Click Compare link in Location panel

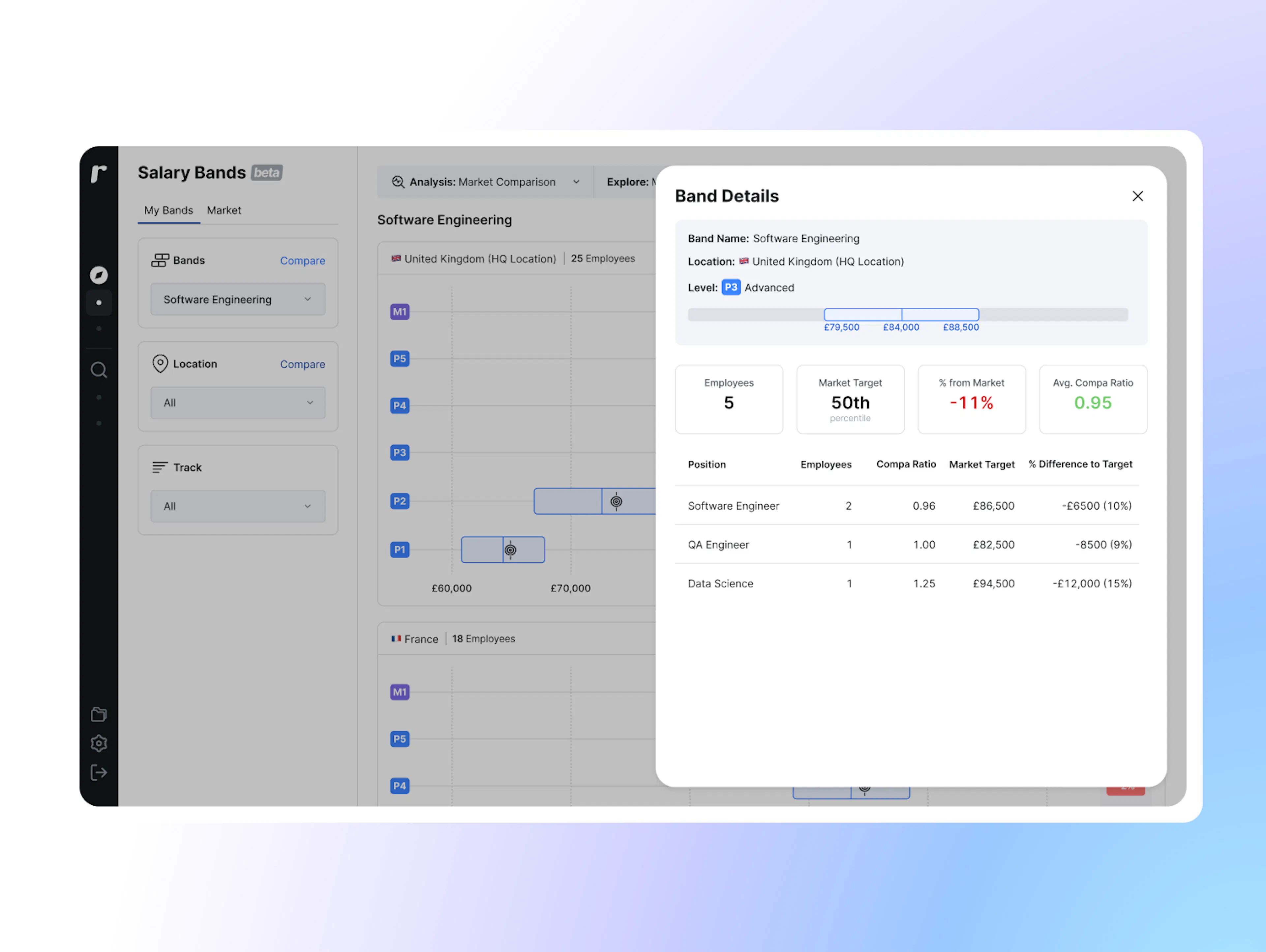coord(302,365)
